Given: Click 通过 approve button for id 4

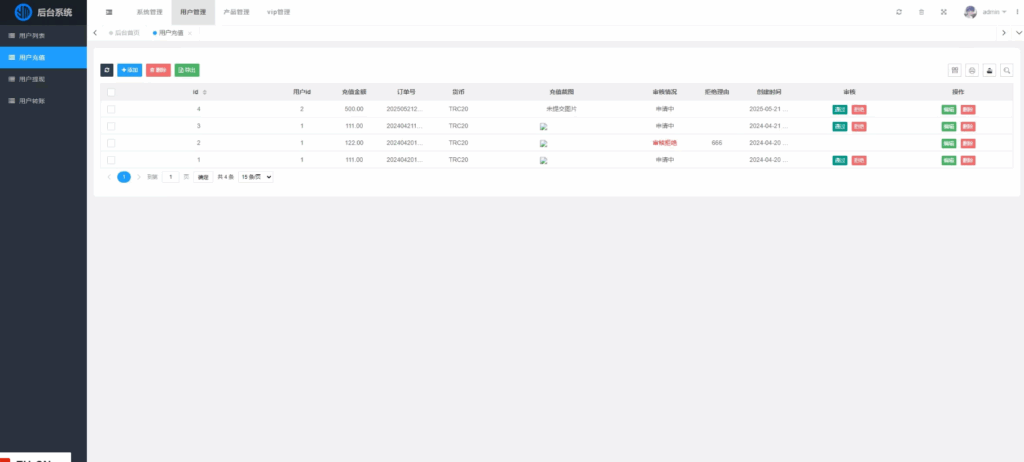Looking at the screenshot, I should coord(839,109).
